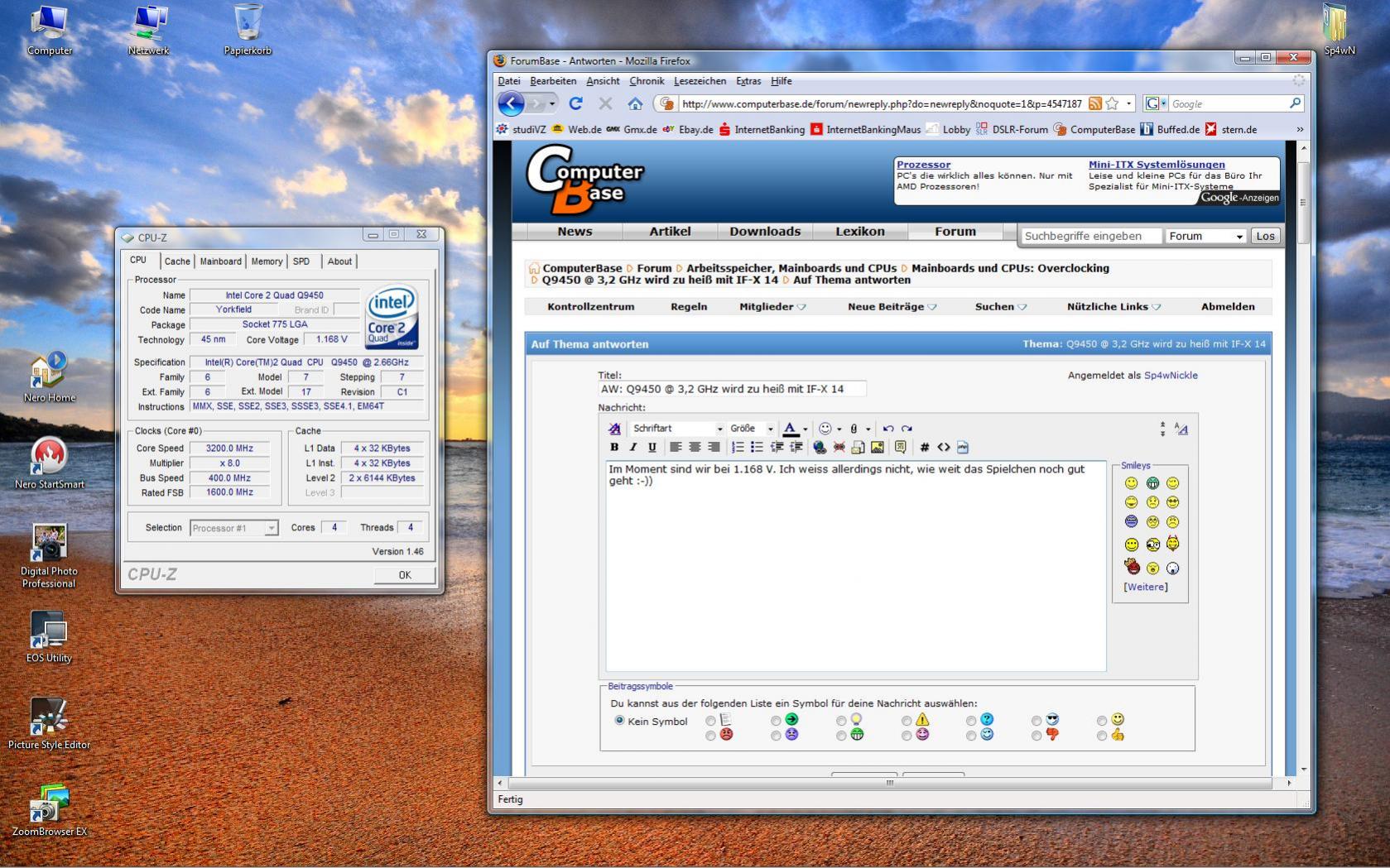Choose the red angry face symbol radio
This screenshot has width=1390, height=868.
coord(710,736)
